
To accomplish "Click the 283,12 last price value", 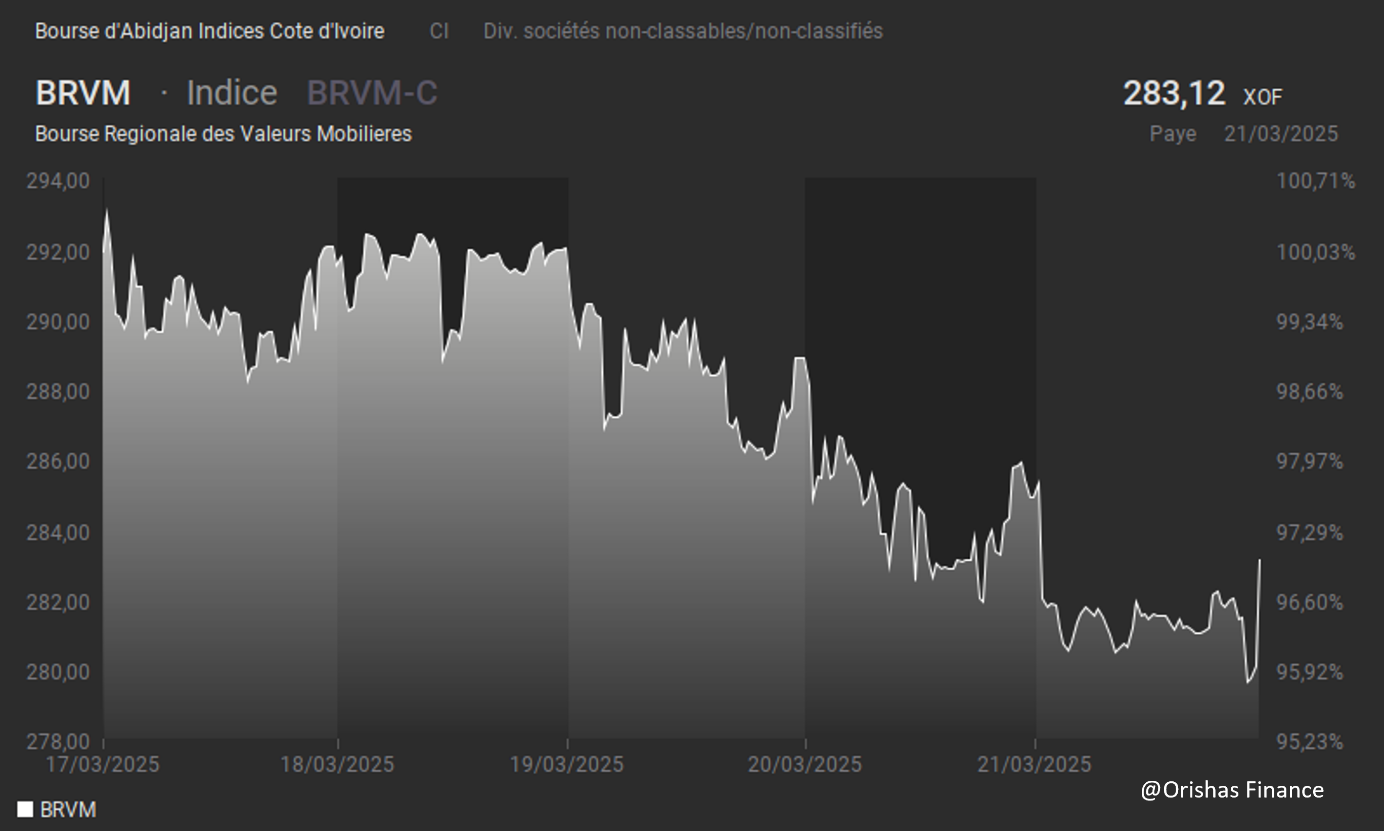I will [x=1174, y=93].
